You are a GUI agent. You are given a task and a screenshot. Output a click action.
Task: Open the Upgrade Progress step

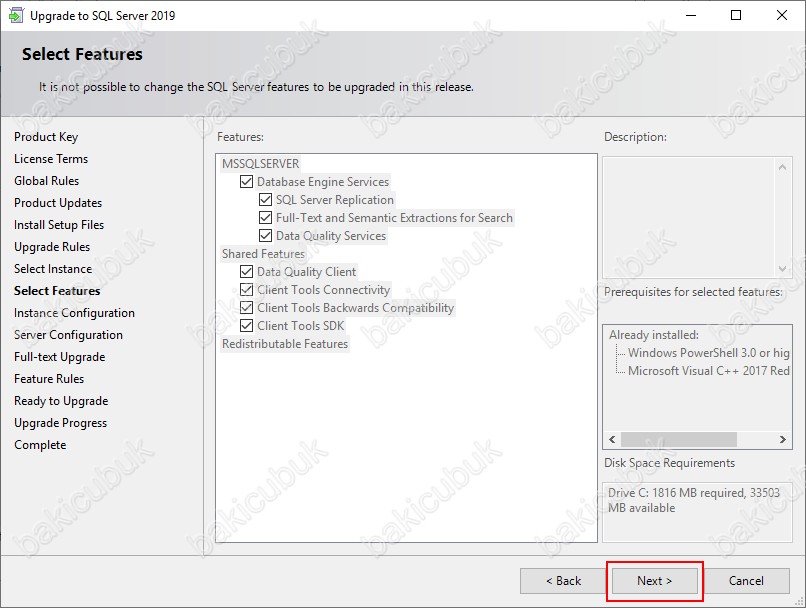61,423
